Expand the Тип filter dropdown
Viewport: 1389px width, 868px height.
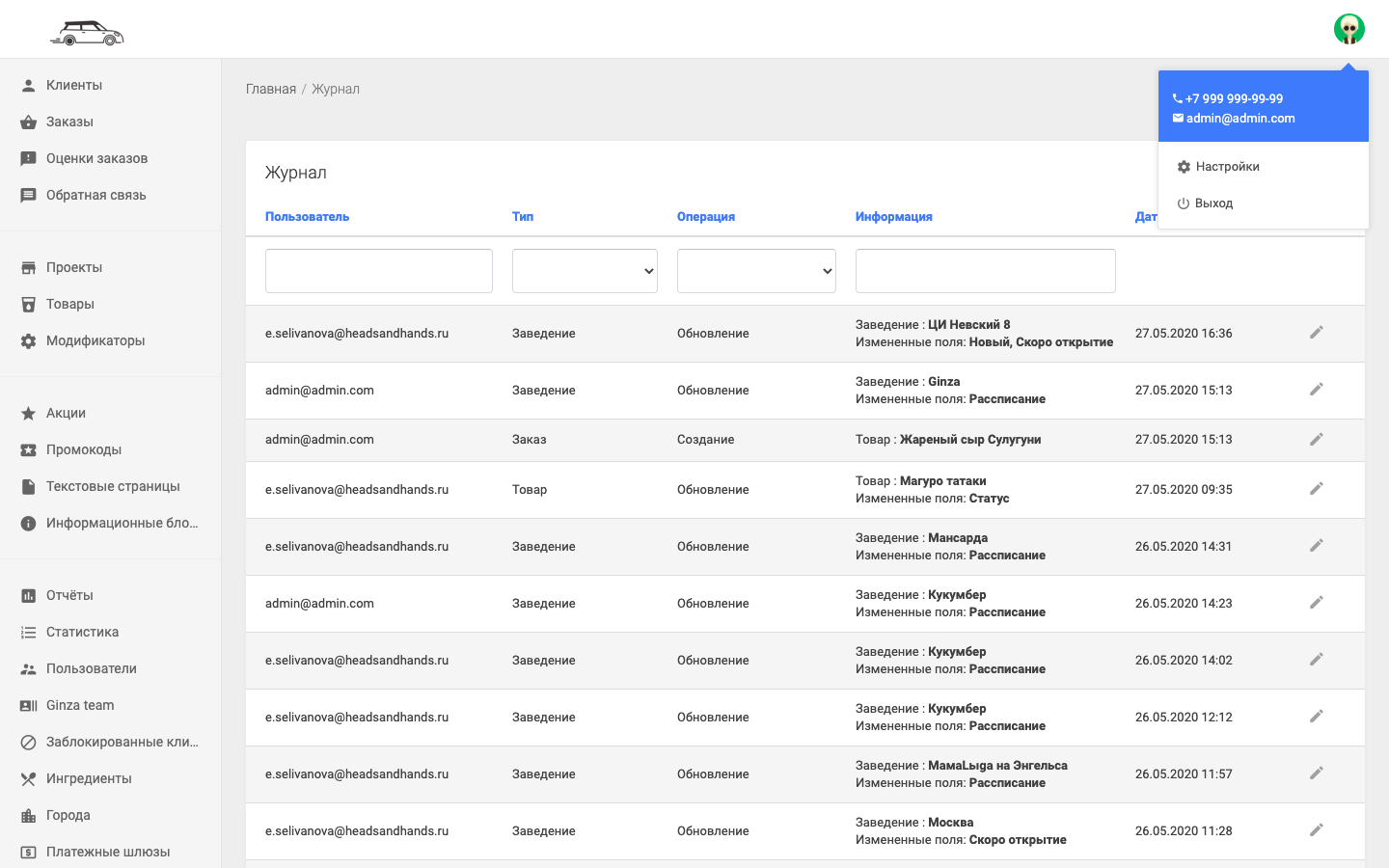pos(585,271)
